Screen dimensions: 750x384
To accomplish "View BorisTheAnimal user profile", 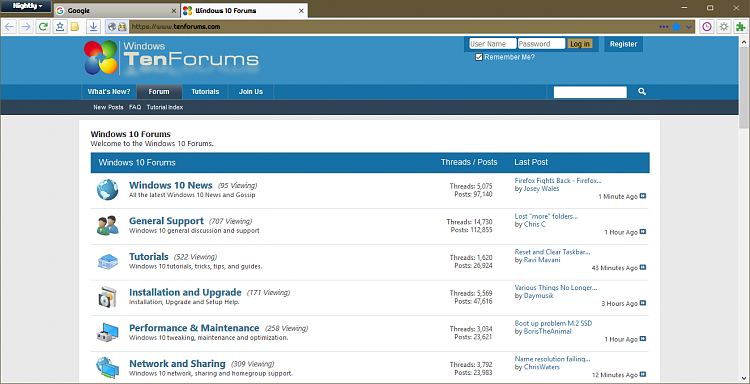I will coord(547,331).
